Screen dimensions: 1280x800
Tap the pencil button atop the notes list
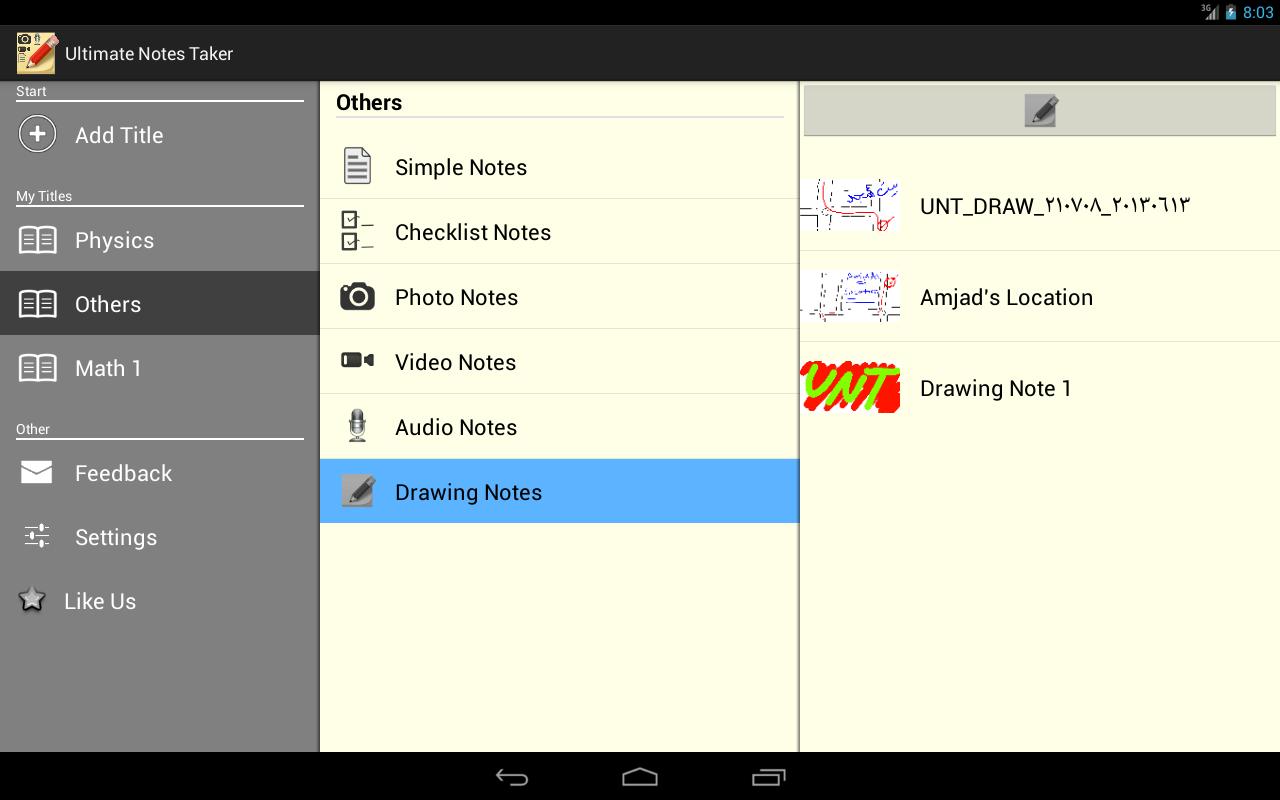tap(1039, 110)
